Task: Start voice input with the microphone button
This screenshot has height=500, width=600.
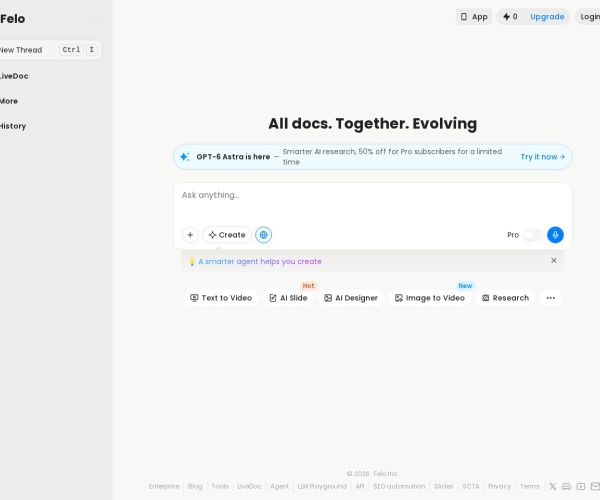Action: tap(555, 235)
